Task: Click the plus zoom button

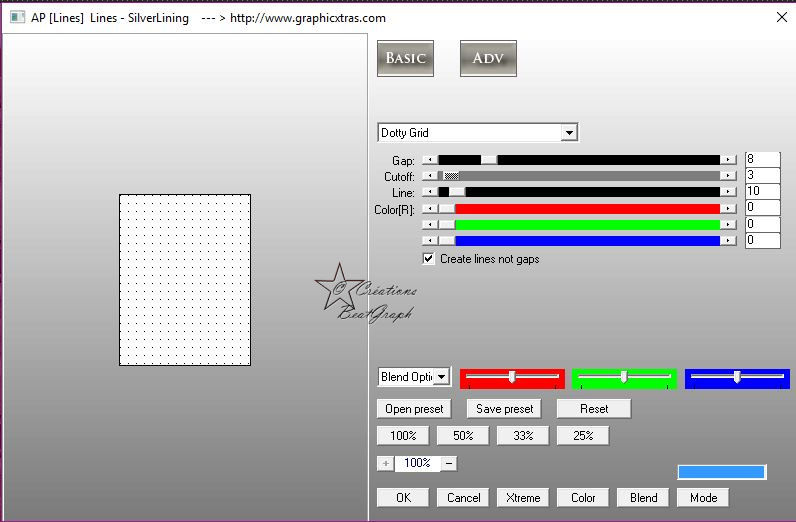Action: pyautogui.click(x=385, y=463)
